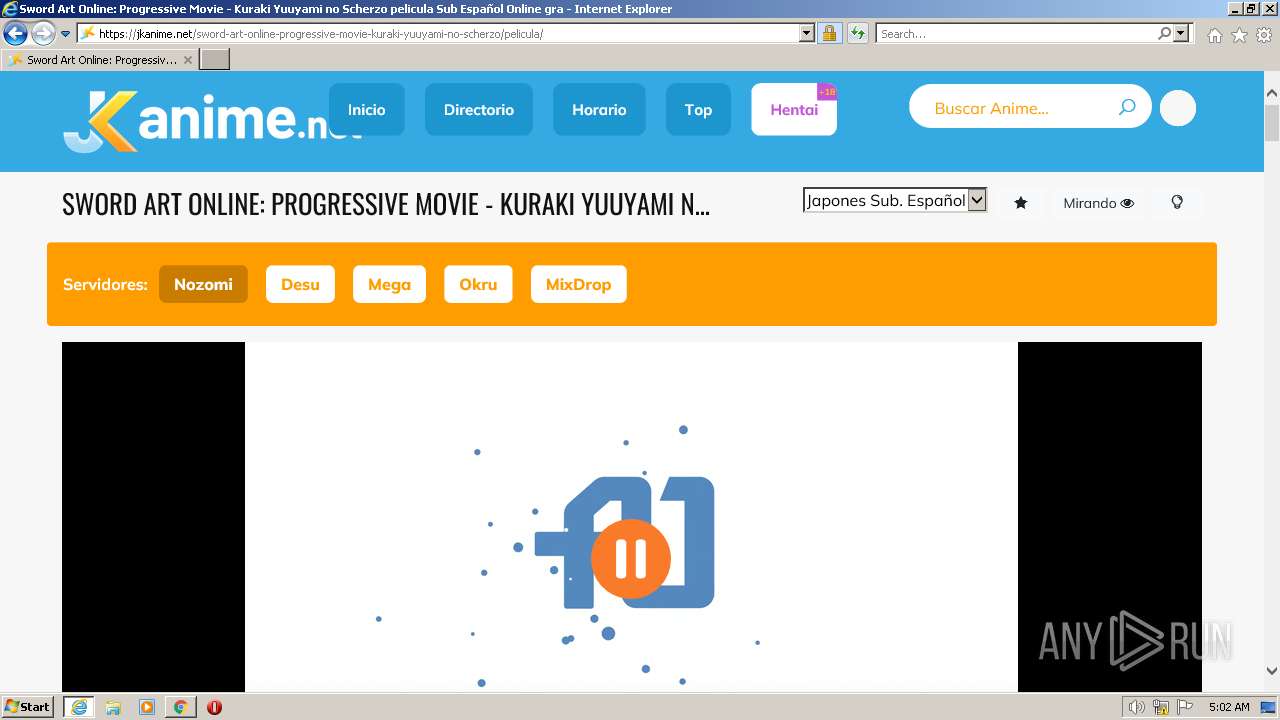Open the media player taskbar icon
1280x720 pixels.
point(147,707)
